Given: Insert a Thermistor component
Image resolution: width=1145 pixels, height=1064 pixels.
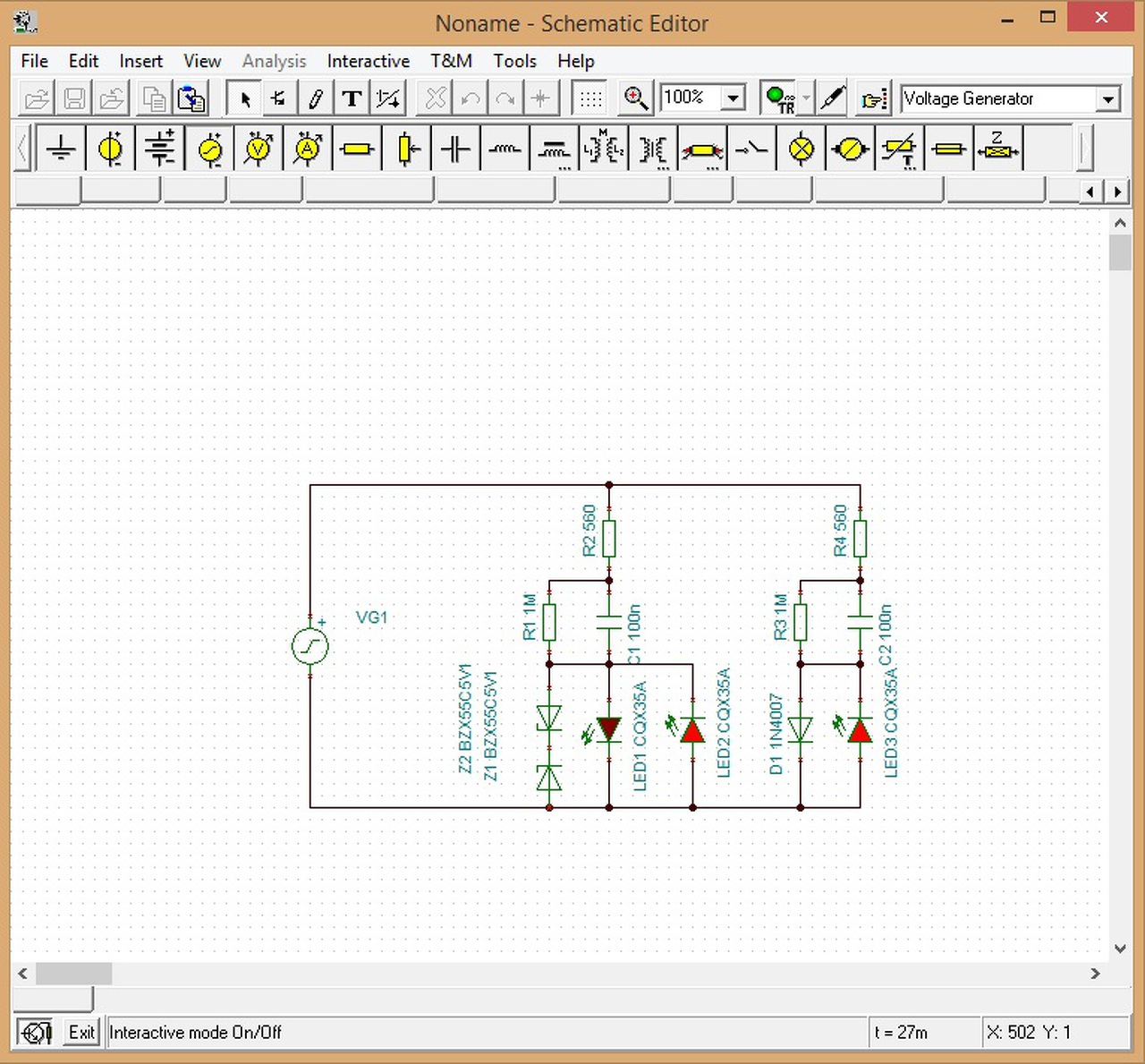Looking at the screenshot, I should point(899,149).
